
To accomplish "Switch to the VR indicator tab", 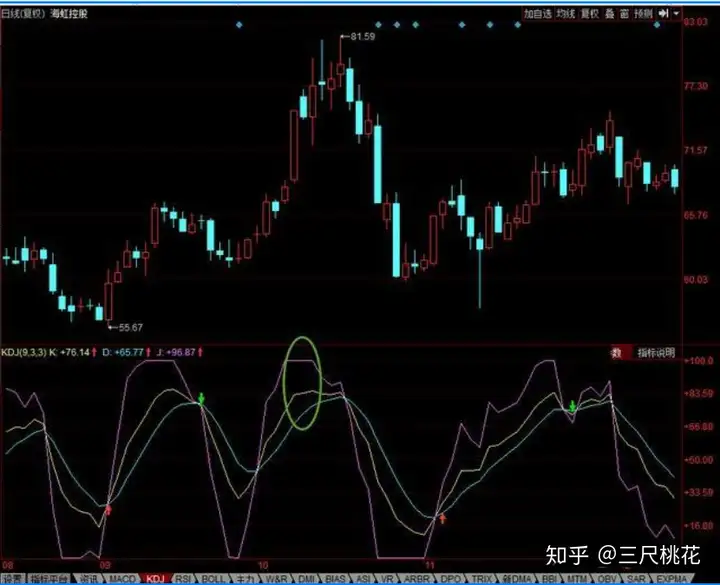I will click(x=387, y=579).
